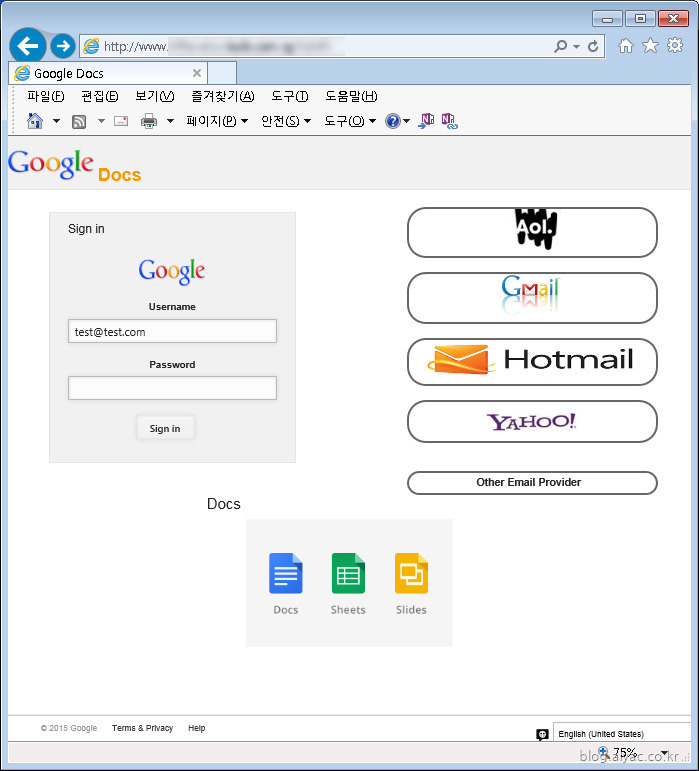The width and height of the screenshot is (699, 771).
Task: Click the RSS feeds icon
Action: (79, 121)
